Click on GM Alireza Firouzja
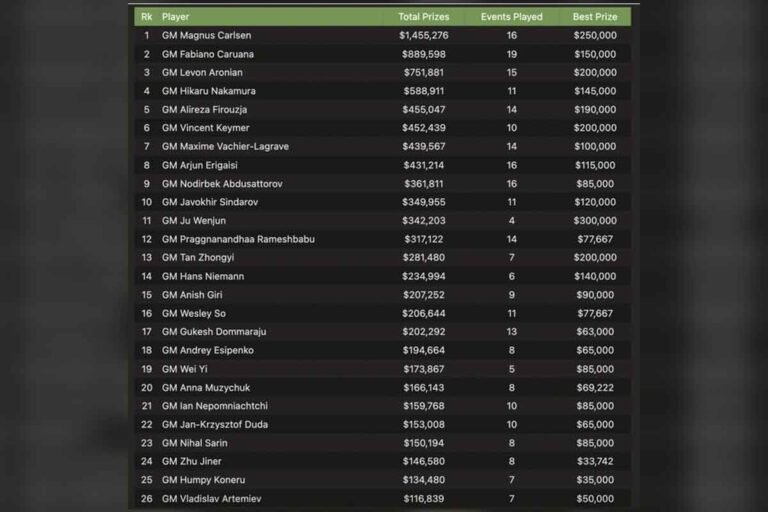Screen dimensions: 768x512 point(205,110)
